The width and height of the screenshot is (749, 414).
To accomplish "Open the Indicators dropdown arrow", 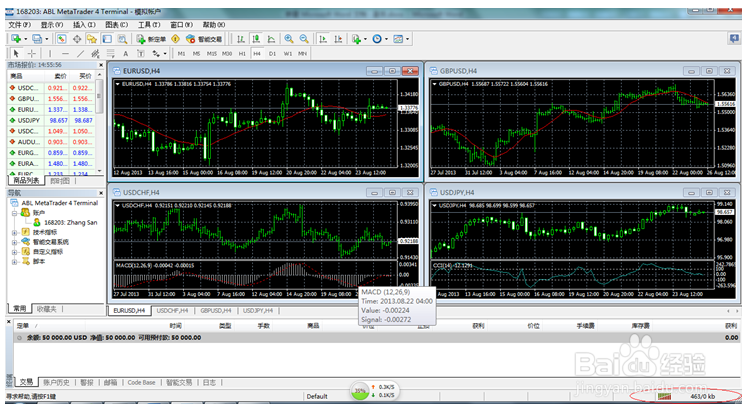I will 365,39.
